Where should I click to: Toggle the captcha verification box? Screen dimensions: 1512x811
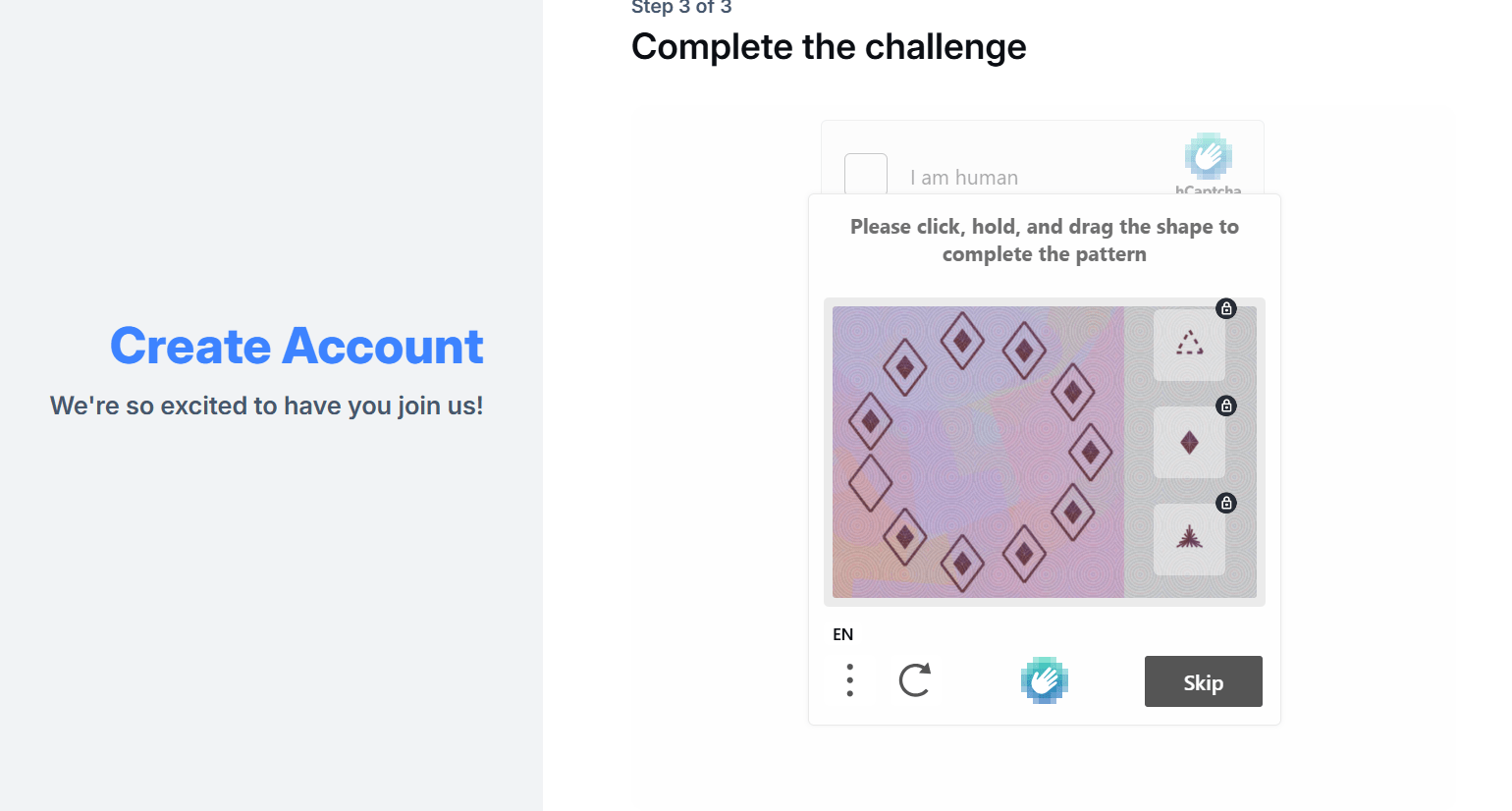point(865,177)
